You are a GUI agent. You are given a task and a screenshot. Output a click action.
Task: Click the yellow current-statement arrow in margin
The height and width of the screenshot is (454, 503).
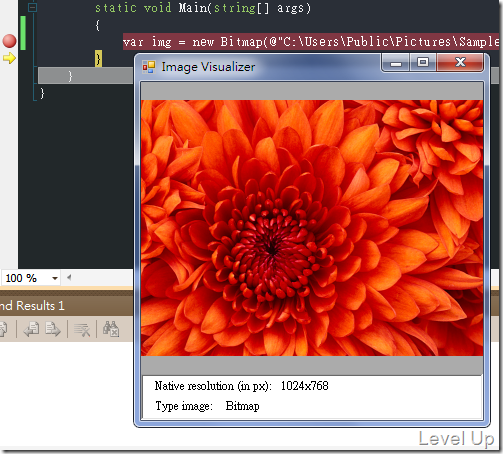pos(9,58)
